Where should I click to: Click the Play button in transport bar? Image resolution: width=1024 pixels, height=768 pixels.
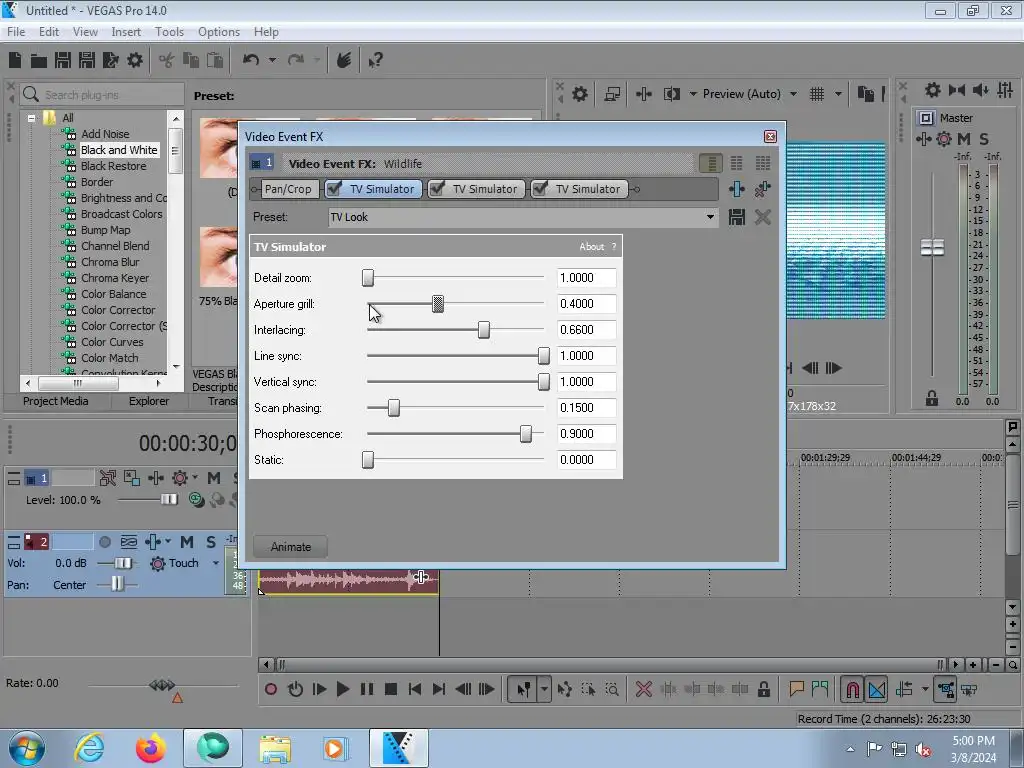[342, 689]
